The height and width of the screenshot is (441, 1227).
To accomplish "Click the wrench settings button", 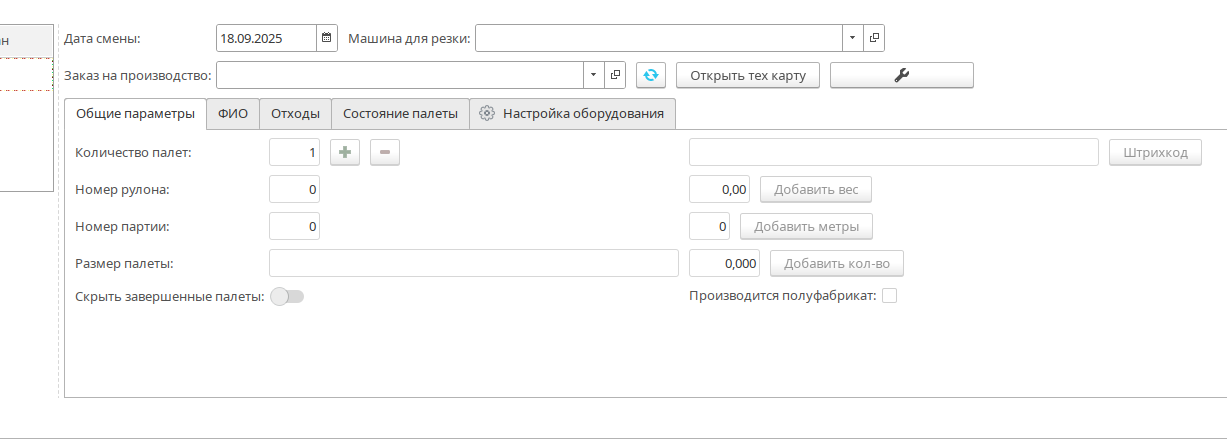I will point(901,75).
